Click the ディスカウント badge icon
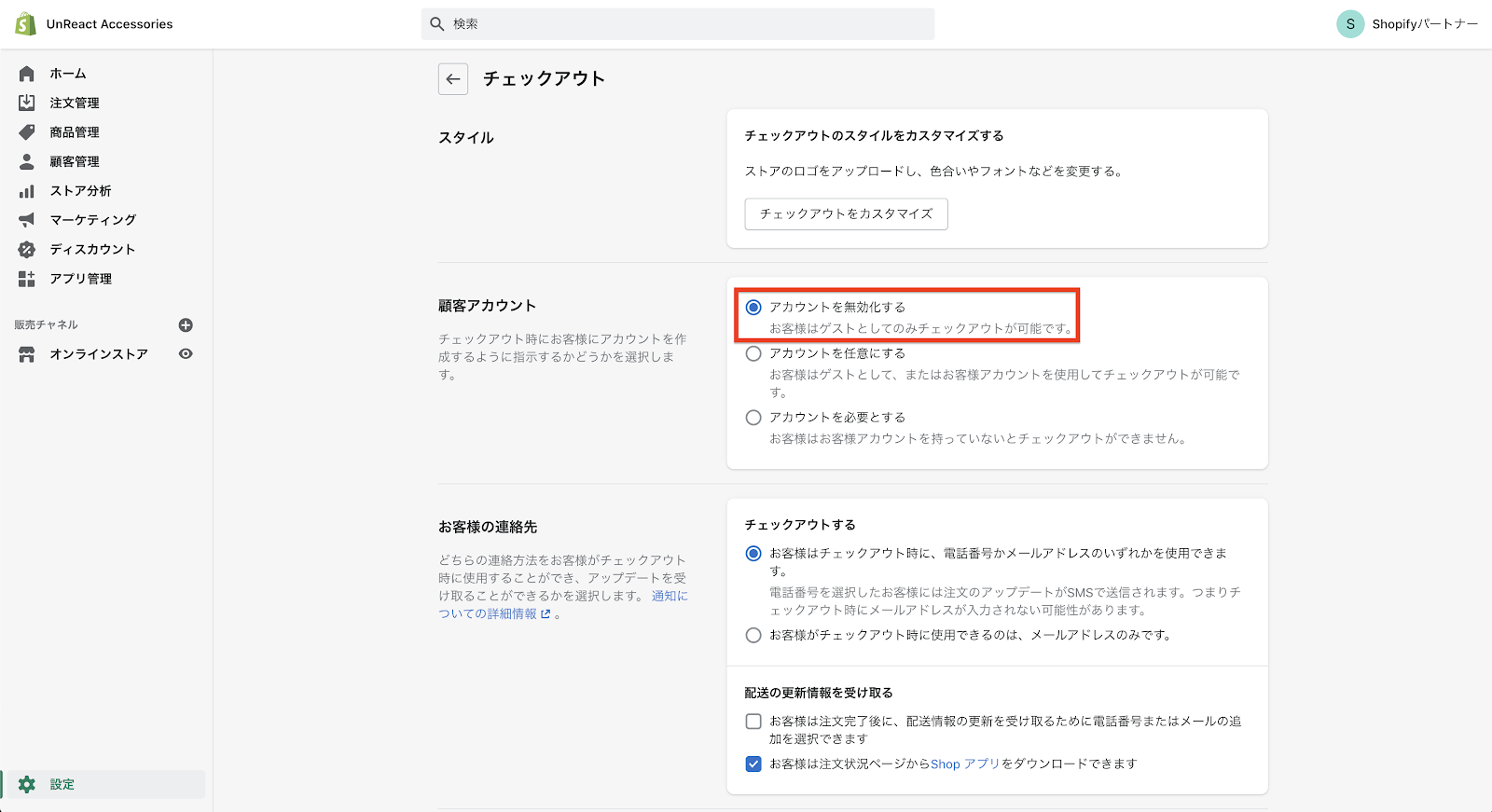 coord(27,250)
